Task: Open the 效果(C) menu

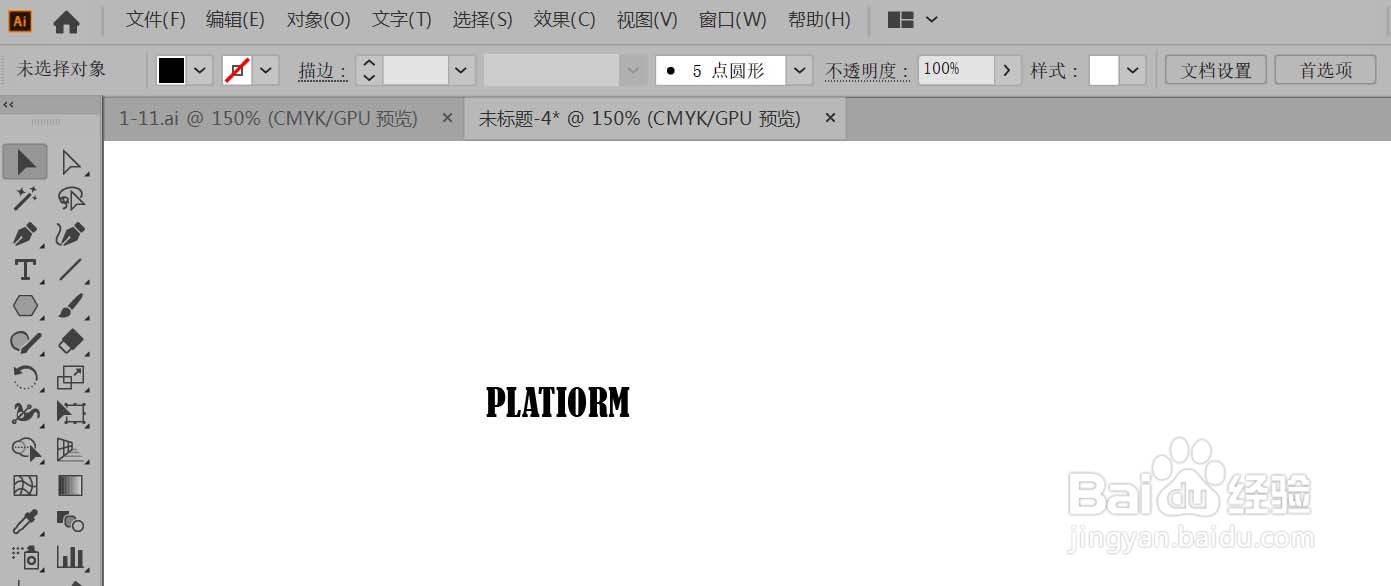Action: [563, 19]
